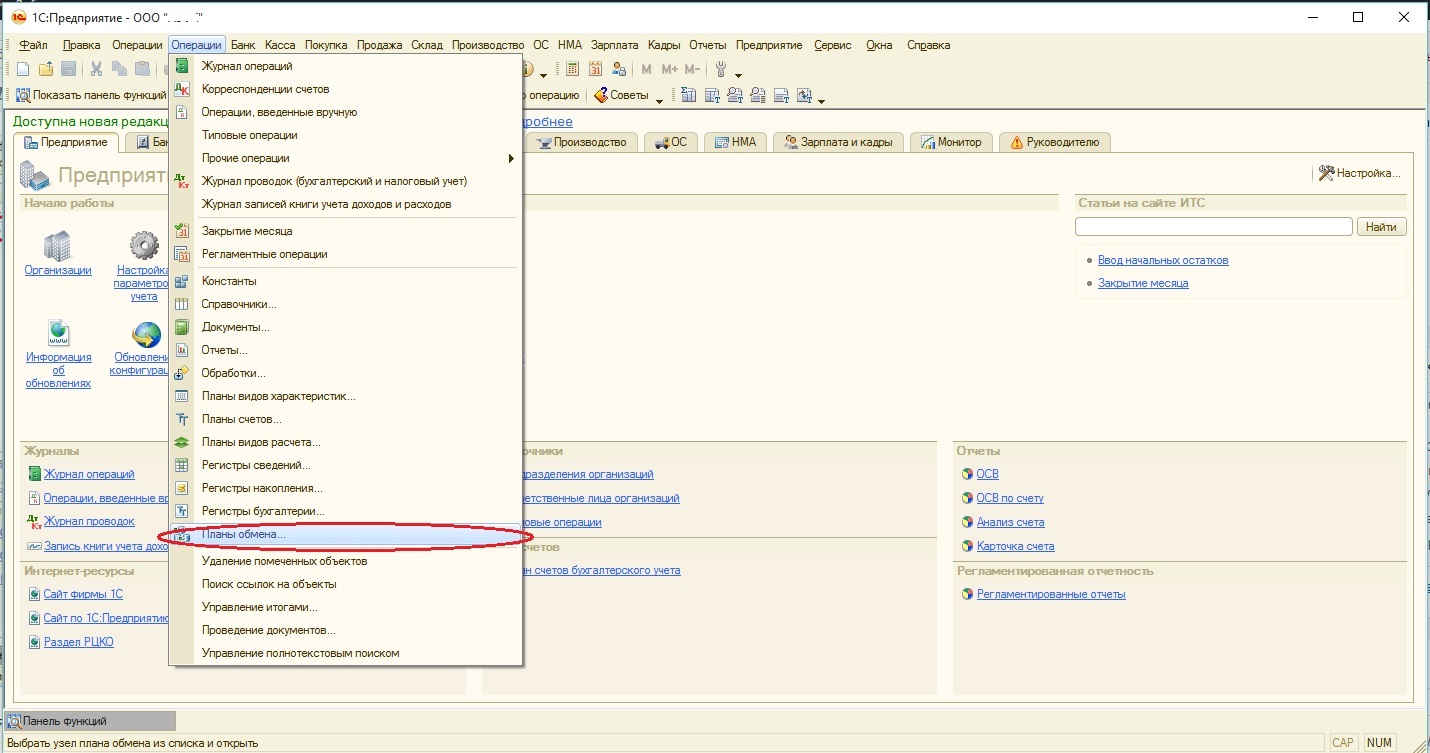Viewport: 1430px width, 753px height.
Task: Create a new document with toolbar icon
Action: pos(22,69)
